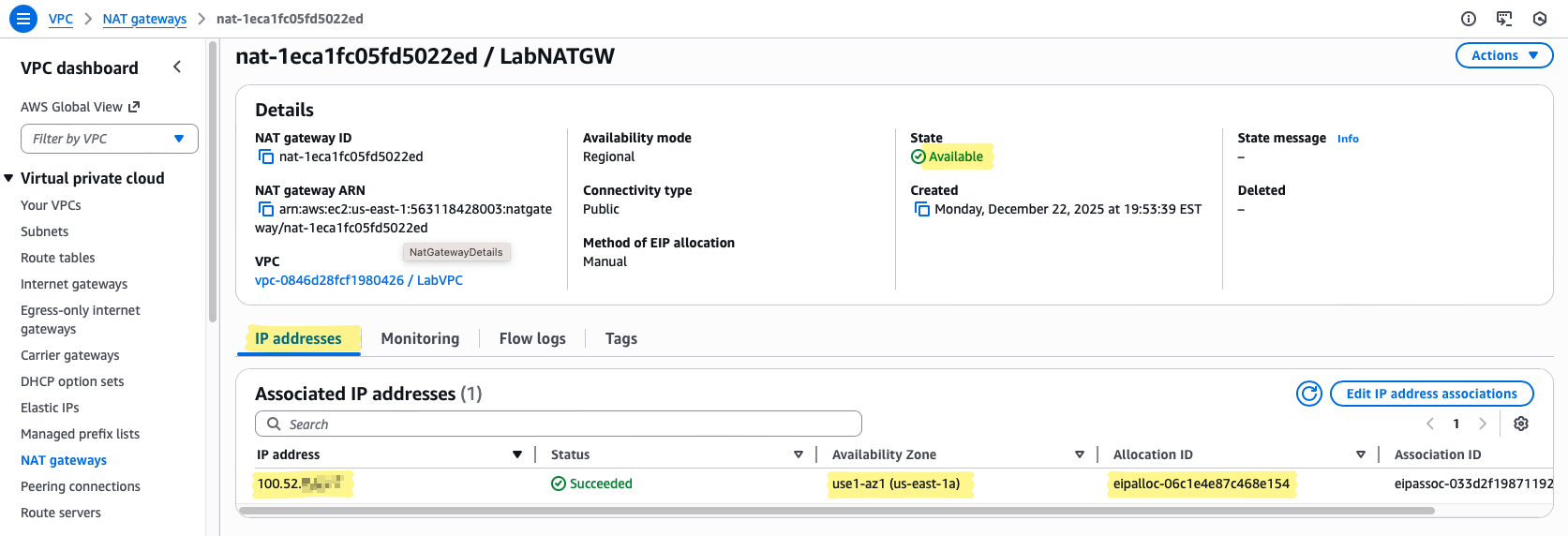The height and width of the screenshot is (536, 1568).
Task: Copy the NAT gateway ID
Action: pos(266,157)
